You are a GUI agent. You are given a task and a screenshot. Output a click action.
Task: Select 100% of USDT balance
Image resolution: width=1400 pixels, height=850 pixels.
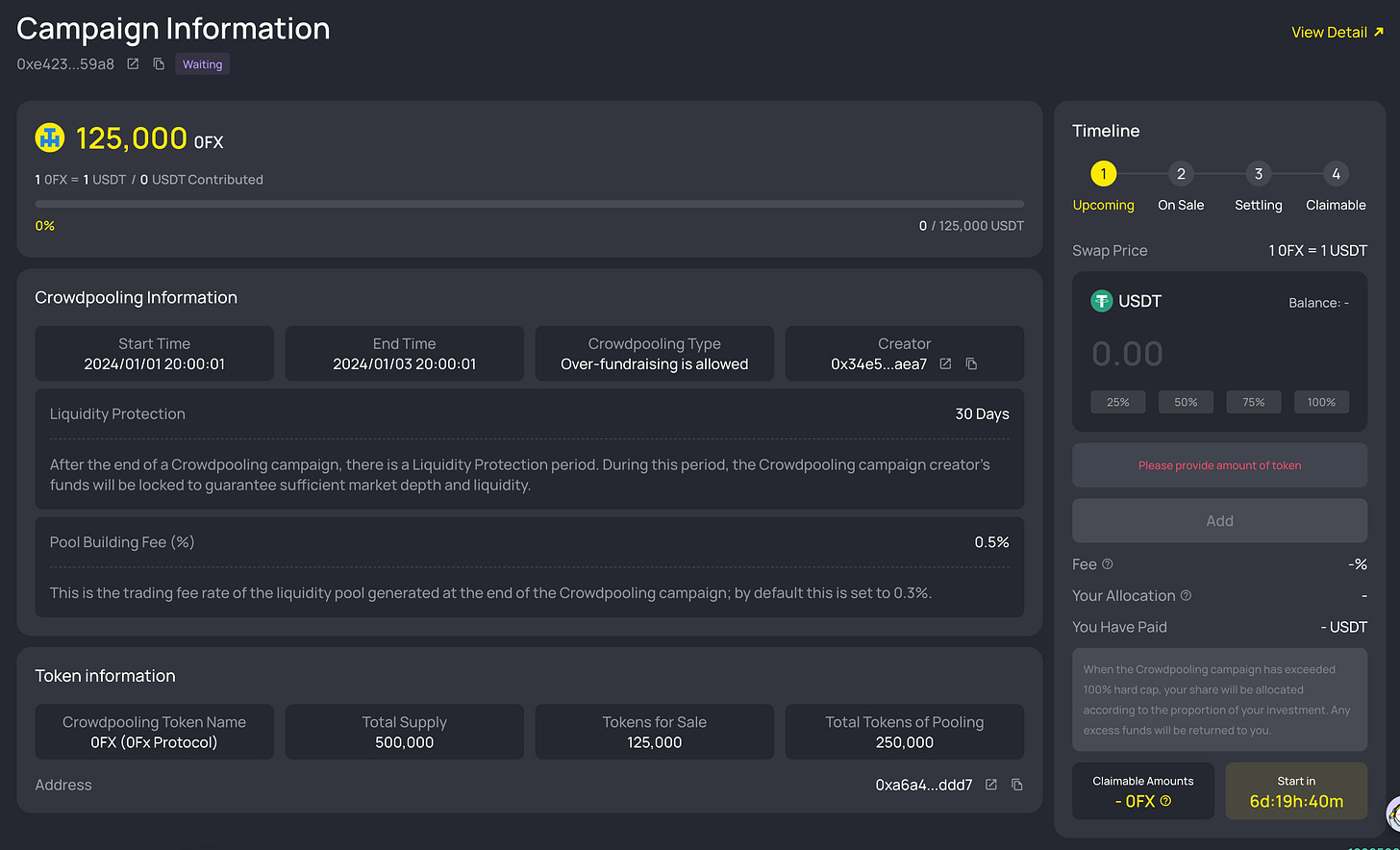click(x=1321, y=402)
